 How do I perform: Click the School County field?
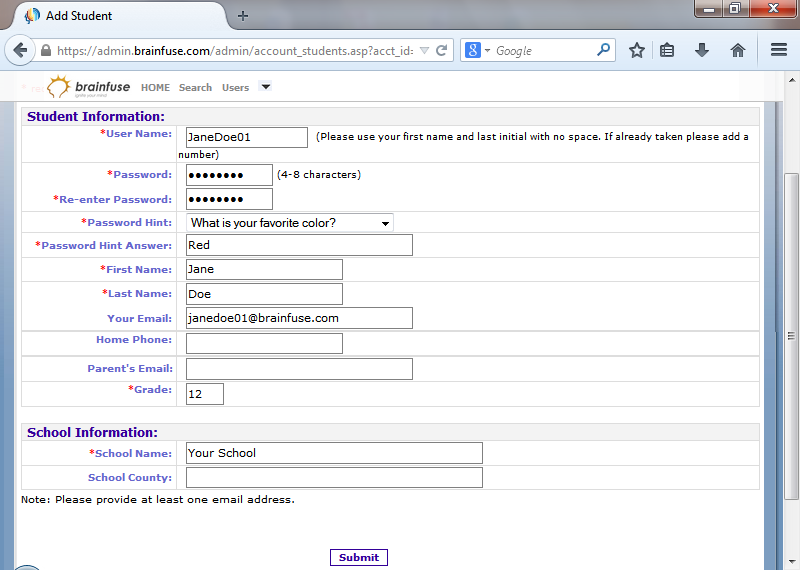pyautogui.click(x=334, y=478)
